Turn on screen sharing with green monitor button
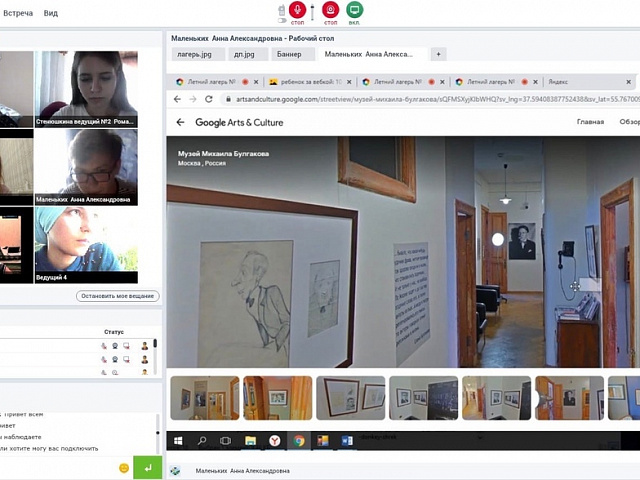 (x=354, y=10)
